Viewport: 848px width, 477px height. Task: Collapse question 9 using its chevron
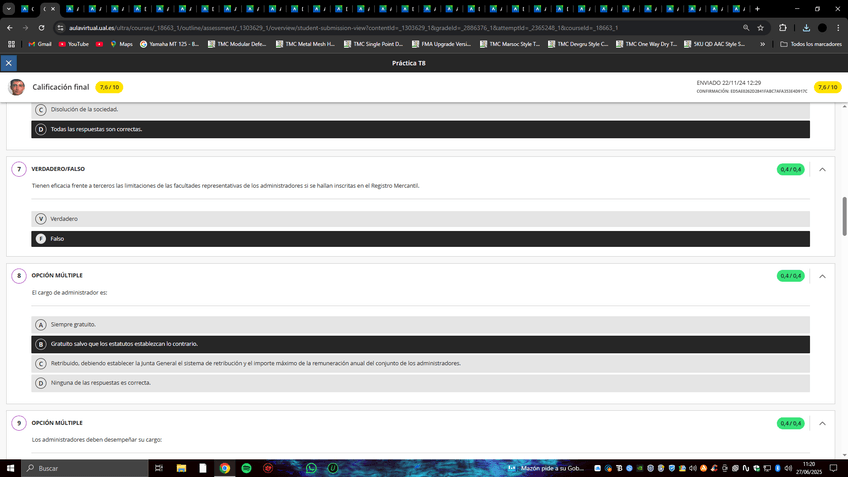[822, 423]
